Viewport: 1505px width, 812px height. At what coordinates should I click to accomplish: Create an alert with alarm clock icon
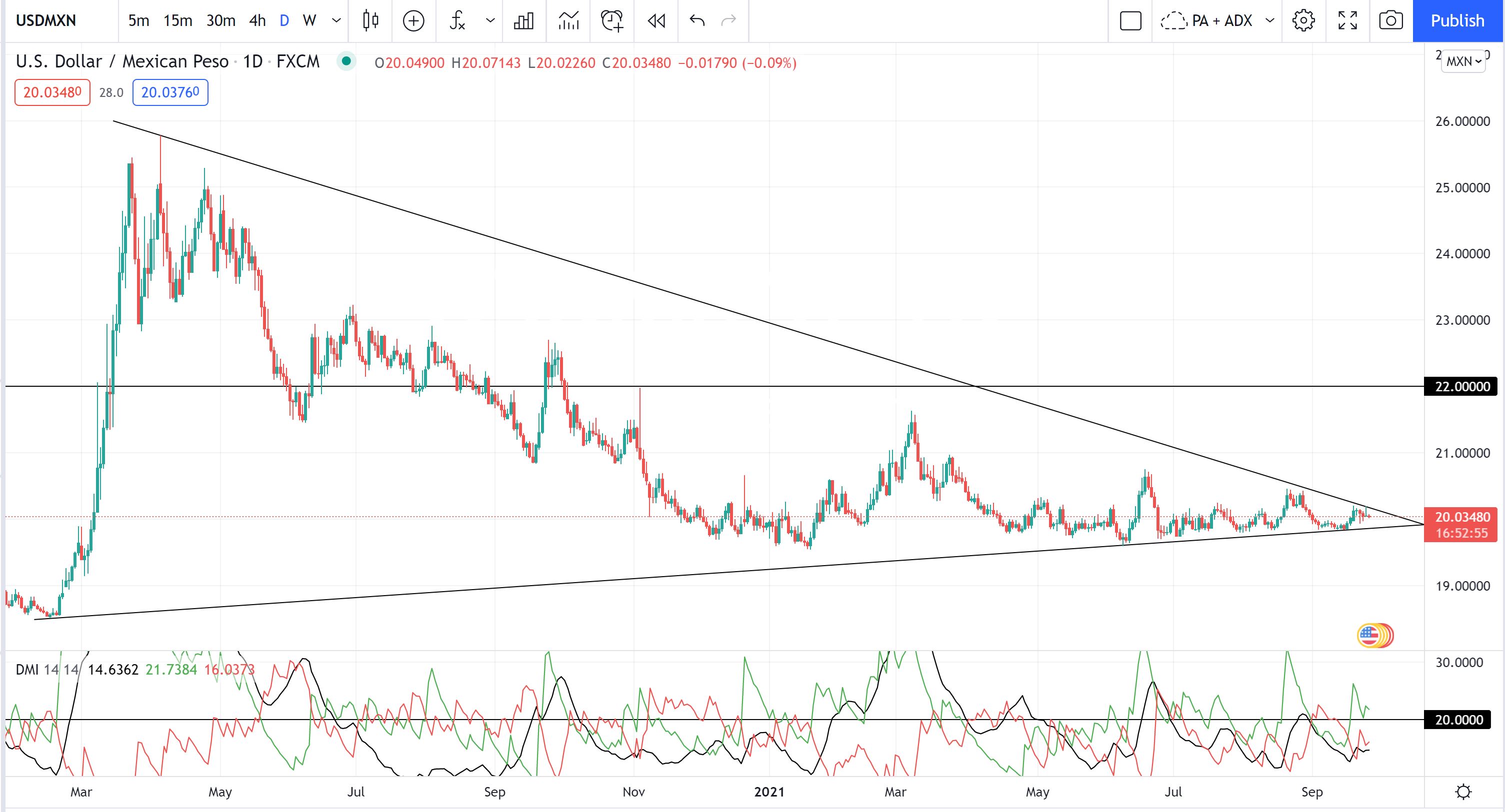[x=611, y=20]
